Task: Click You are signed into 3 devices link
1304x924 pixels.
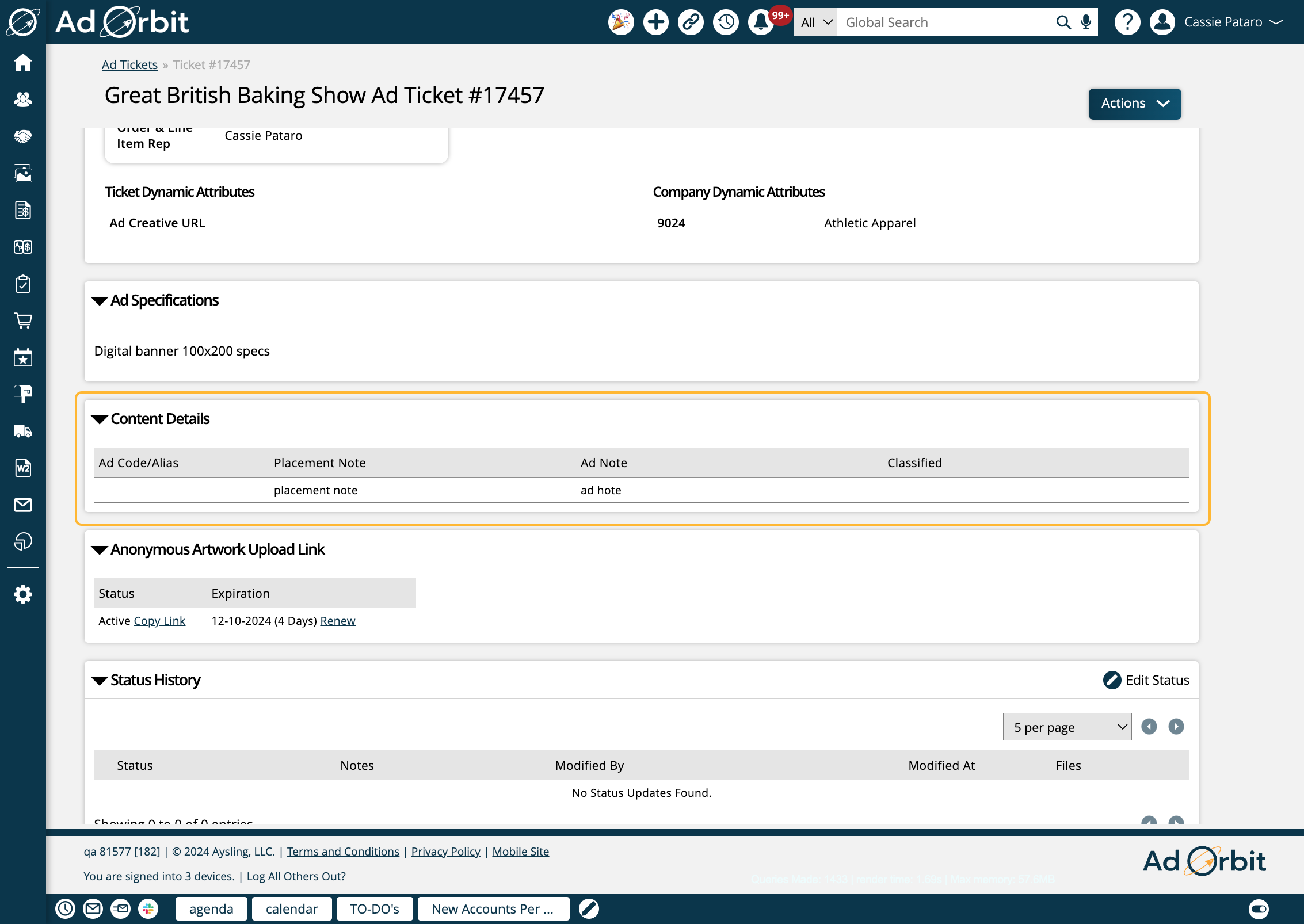Action: (159, 876)
